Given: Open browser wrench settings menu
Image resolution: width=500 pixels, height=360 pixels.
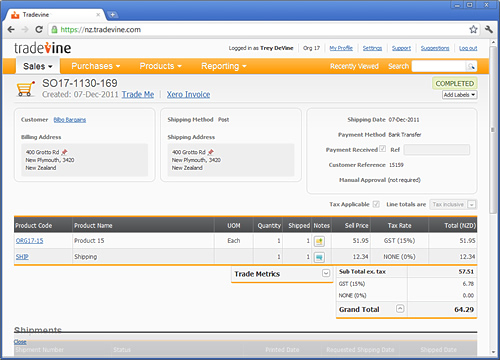Looking at the screenshot, I should point(489,29).
